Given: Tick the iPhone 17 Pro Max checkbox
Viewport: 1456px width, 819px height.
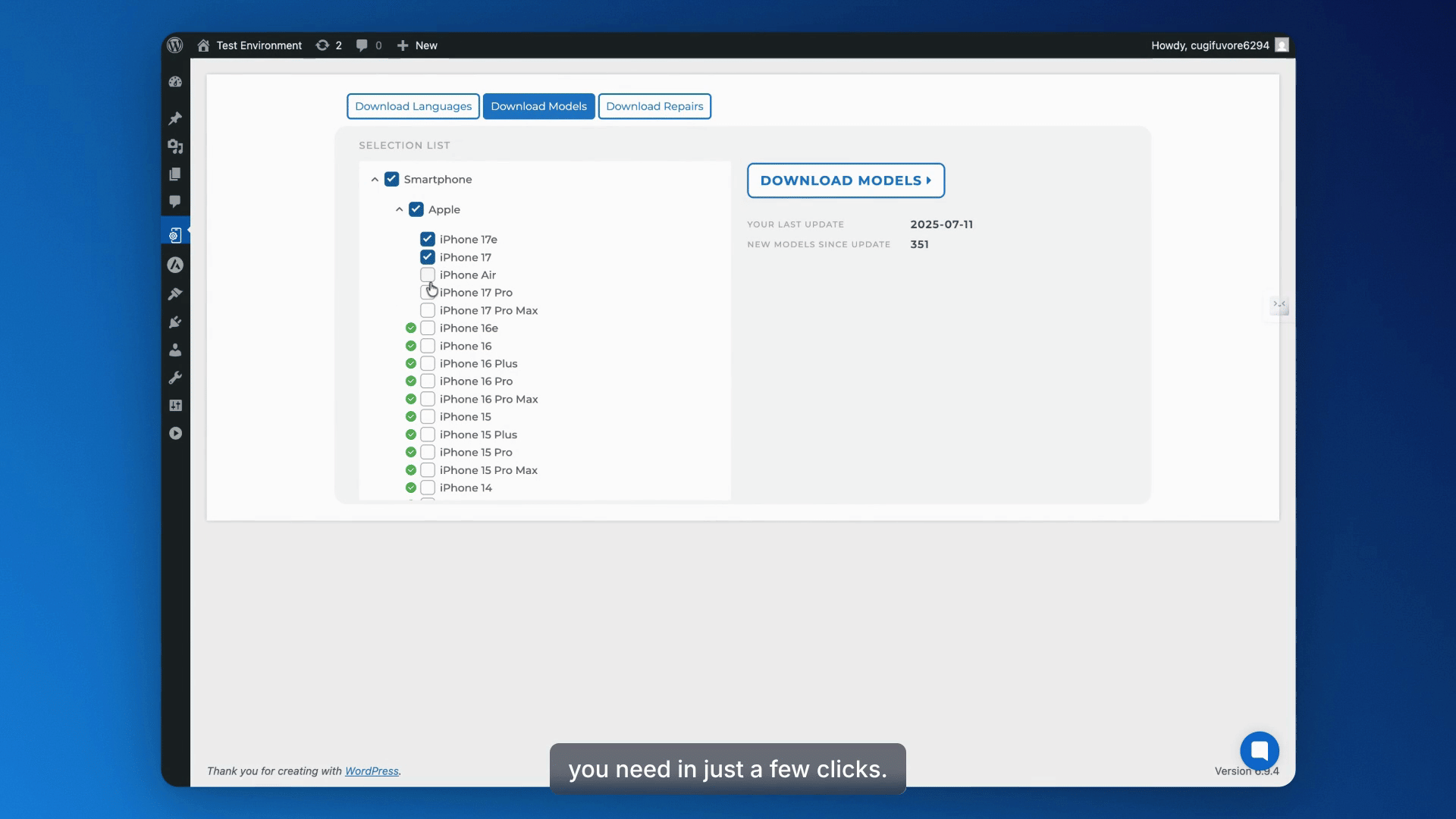Looking at the screenshot, I should [x=428, y=310].
